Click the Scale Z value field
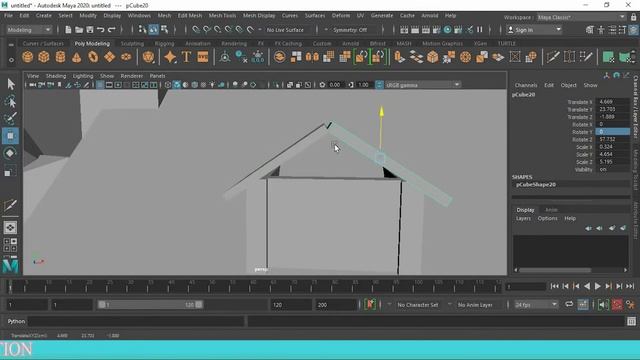 (612, 162)
